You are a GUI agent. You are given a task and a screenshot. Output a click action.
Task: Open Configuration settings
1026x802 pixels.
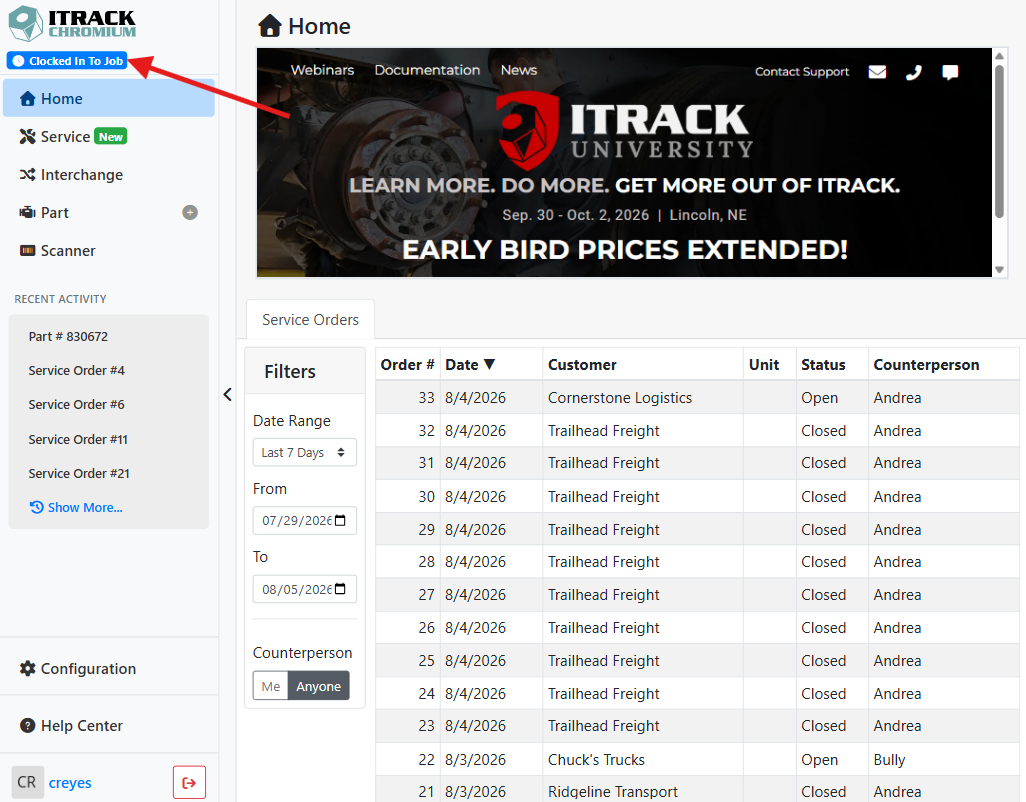(78, 669)
